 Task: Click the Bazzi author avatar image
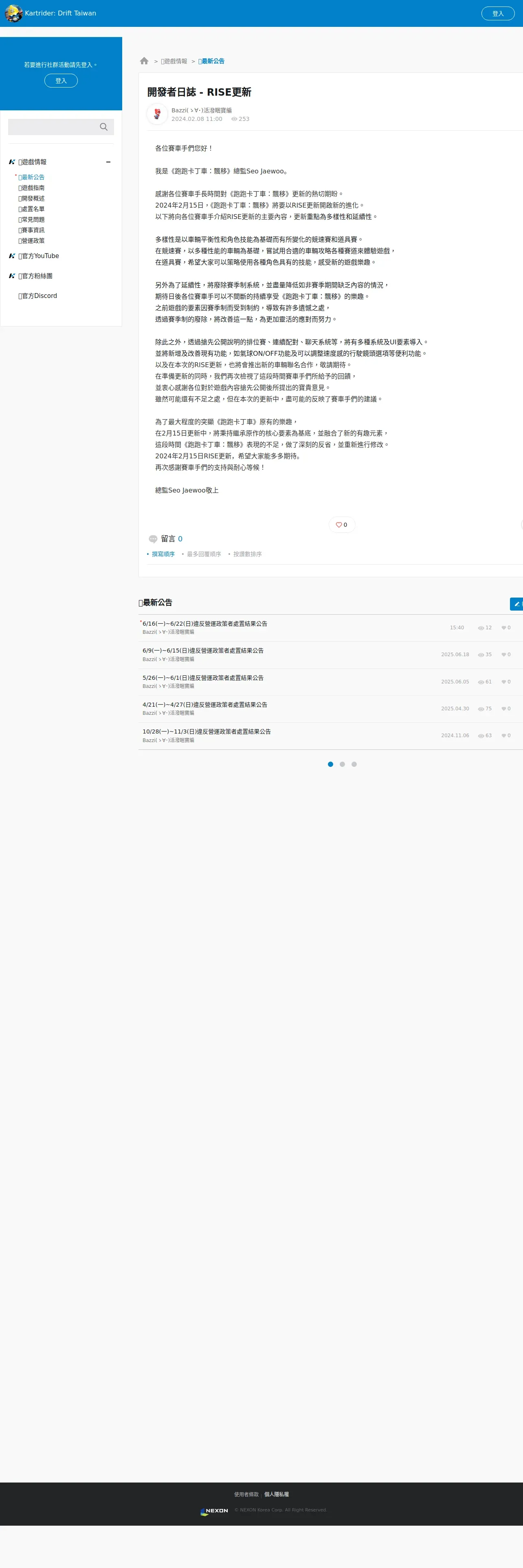tap(157, 114)
